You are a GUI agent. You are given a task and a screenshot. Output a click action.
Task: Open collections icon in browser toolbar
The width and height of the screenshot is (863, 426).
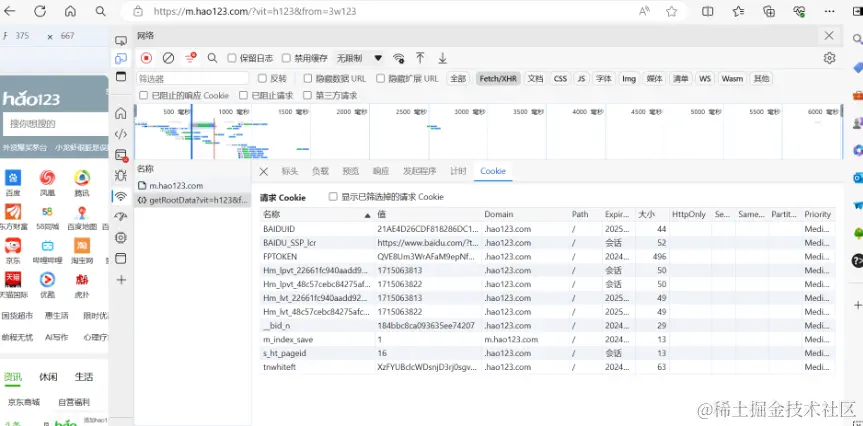tap(769, 11)
